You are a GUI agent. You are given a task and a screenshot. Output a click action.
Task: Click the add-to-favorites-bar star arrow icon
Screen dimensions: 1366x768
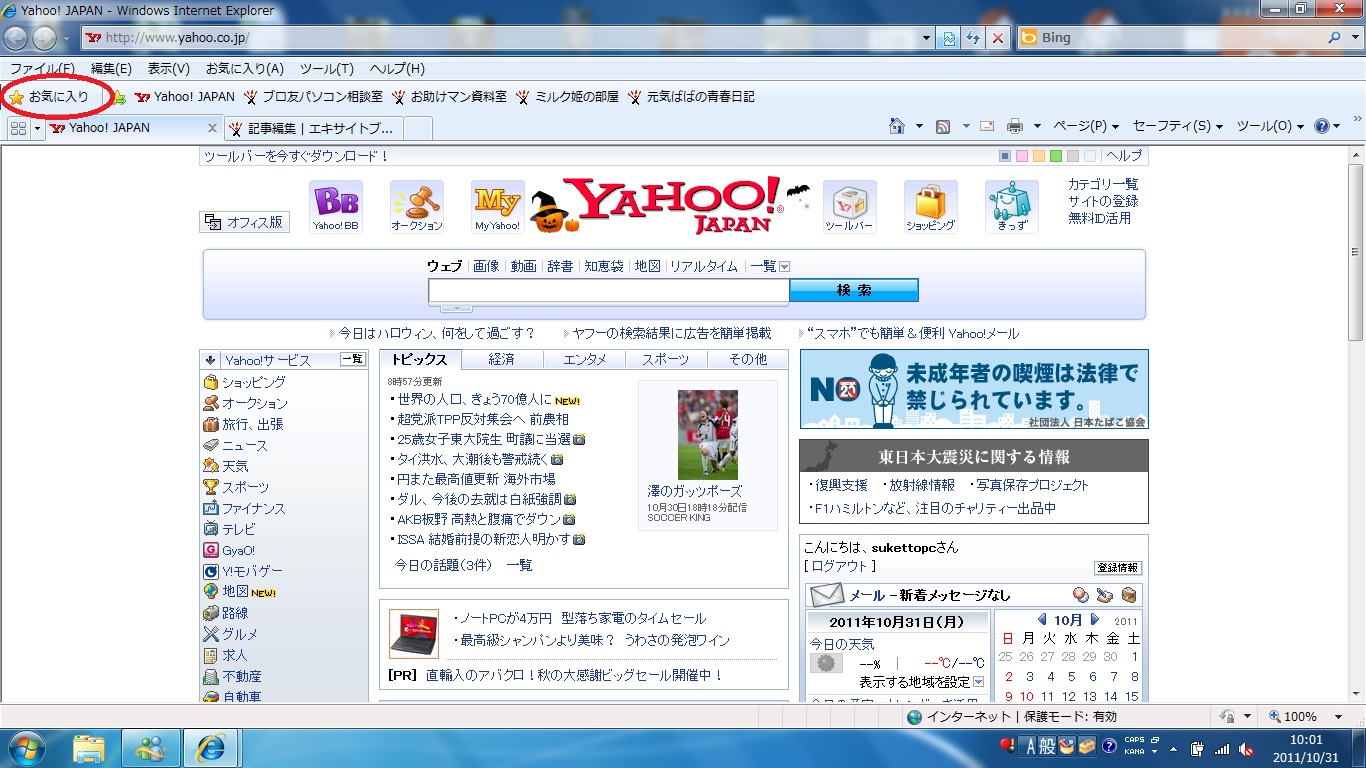coord(118,97)
